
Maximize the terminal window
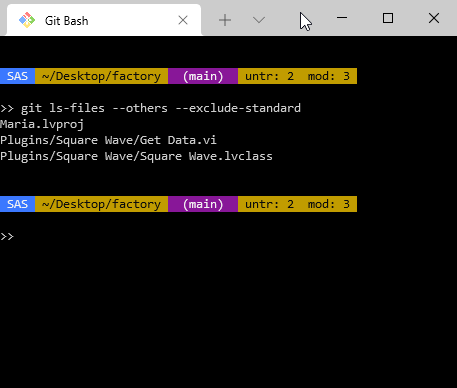click(x=388, y=18)
